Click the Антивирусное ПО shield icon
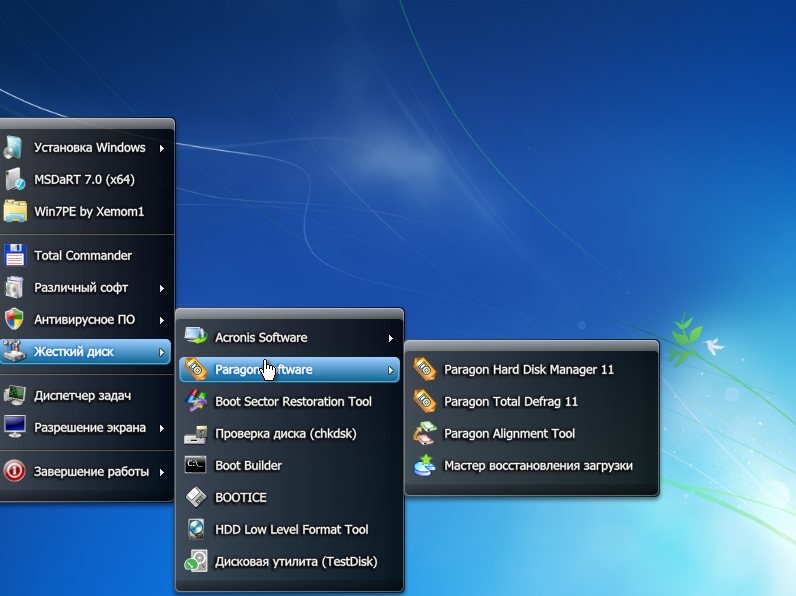Image resolution: width=796 pixels, height=596 pixels. point(14,320)
